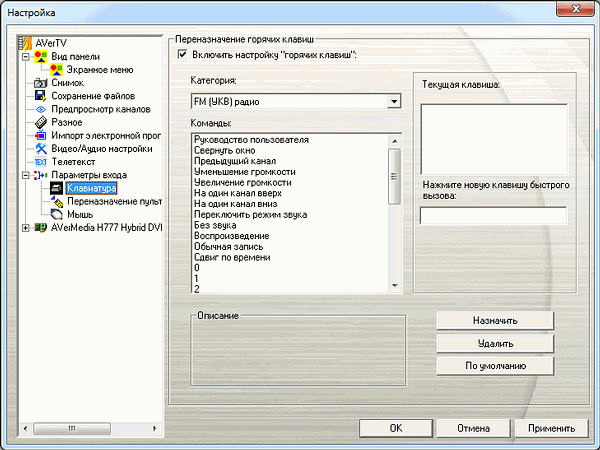Uncheck Включить настройку горячих клавиш checkbox
Viewport: 600px width, 450px height.
(x=183, y=54)
